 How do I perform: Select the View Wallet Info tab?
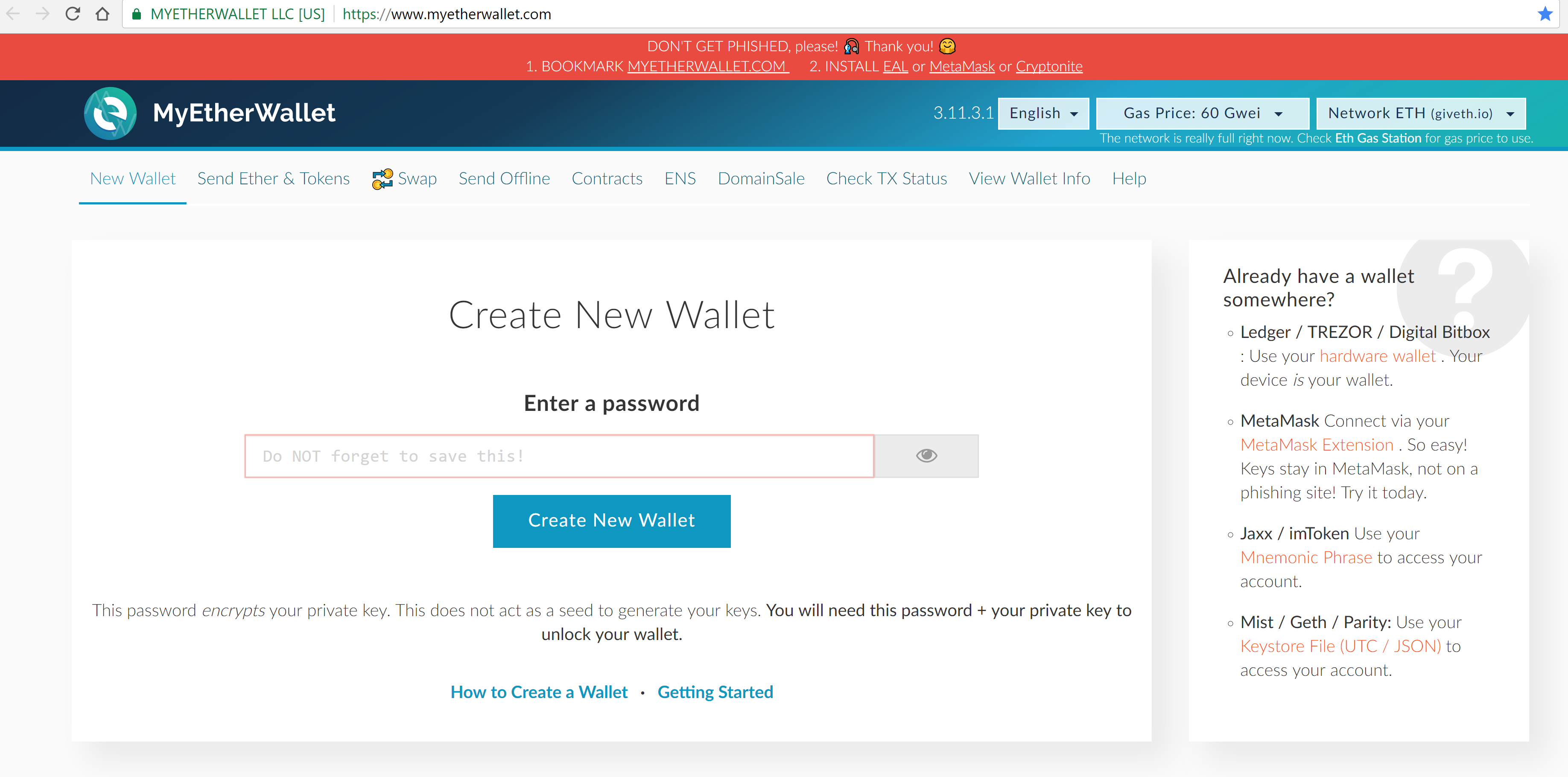point(1029,179)
